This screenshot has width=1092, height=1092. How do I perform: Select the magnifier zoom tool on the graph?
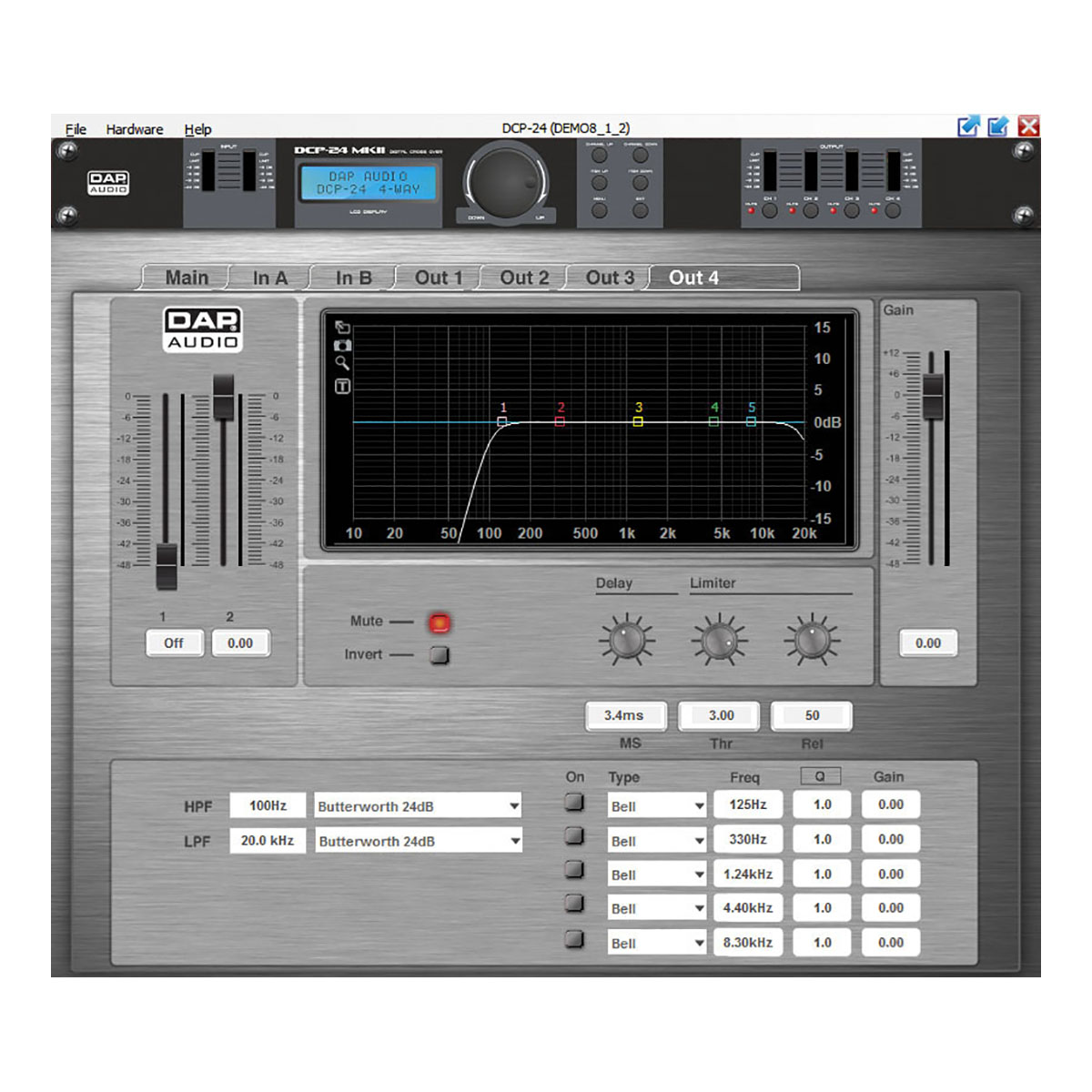click(342, 364)
